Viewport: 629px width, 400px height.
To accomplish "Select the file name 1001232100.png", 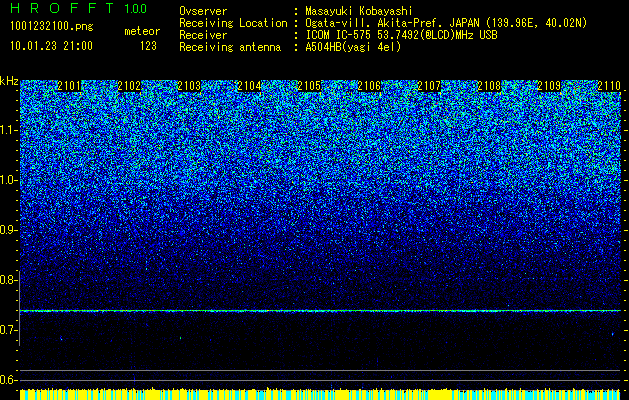I will click(52, 26).
